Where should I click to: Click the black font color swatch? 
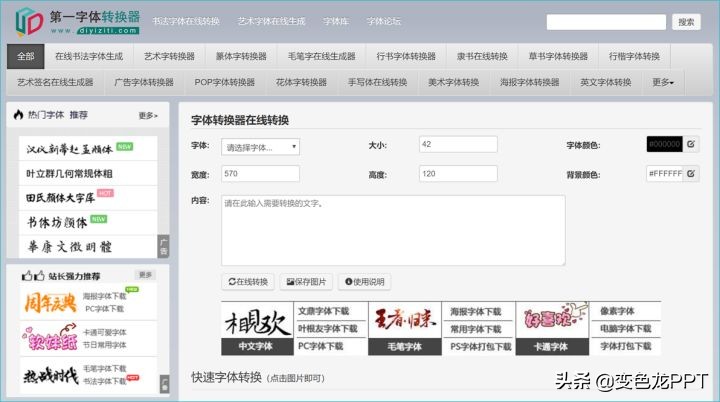[664, 144]
